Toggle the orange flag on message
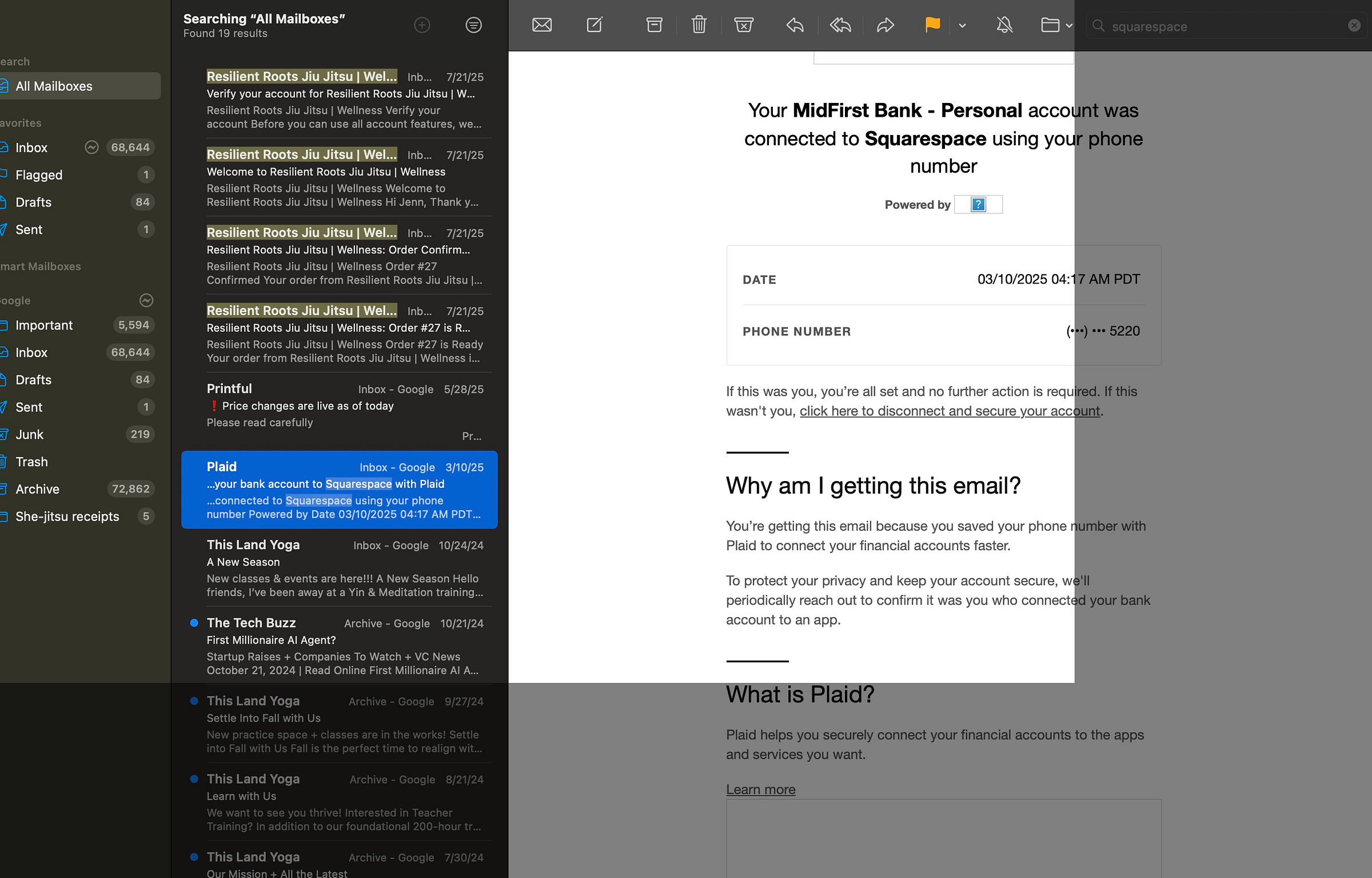The width and height of the screenshot is (1372, 878). [932, 25]
